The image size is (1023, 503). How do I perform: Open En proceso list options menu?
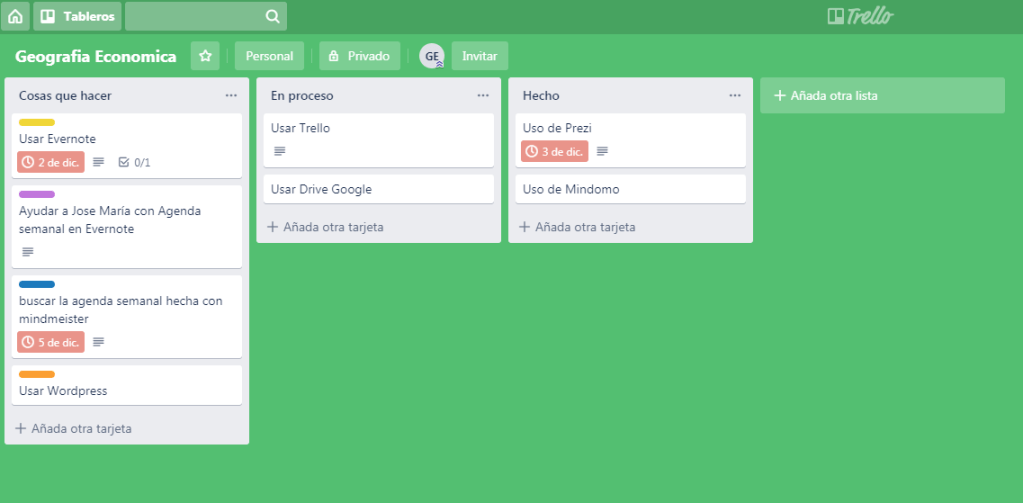483,95
